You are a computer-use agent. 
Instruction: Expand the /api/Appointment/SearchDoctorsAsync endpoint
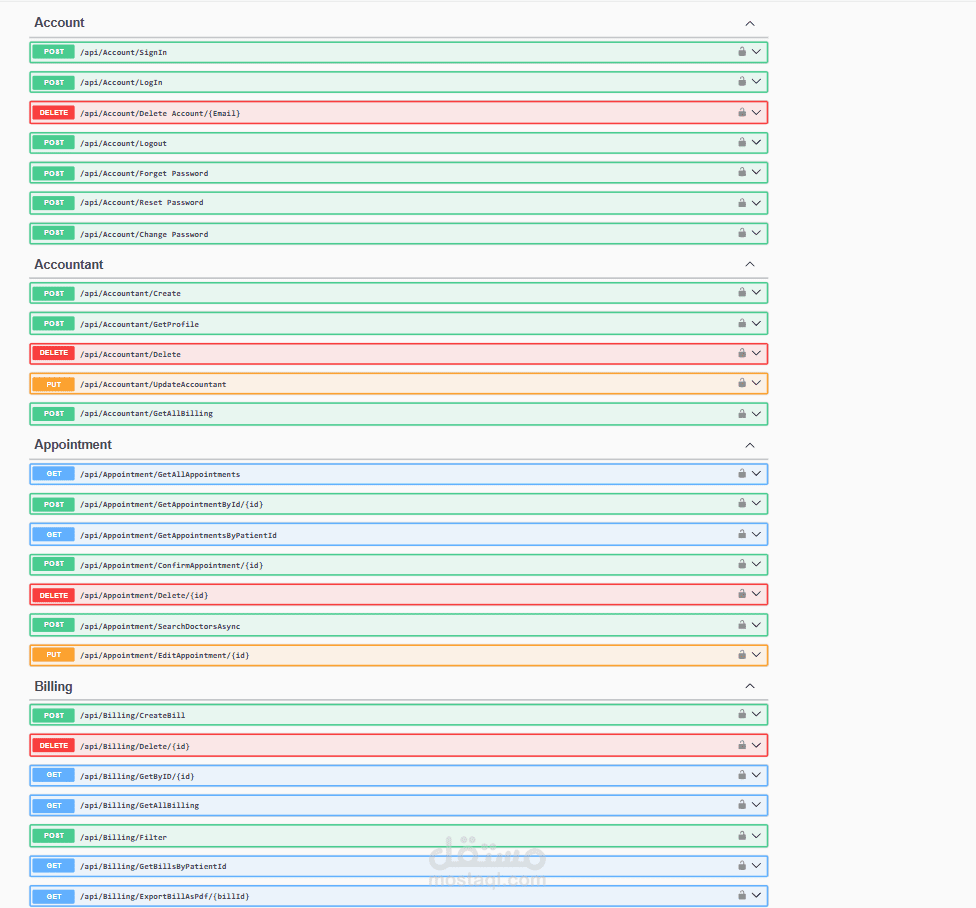pos(756,624)
